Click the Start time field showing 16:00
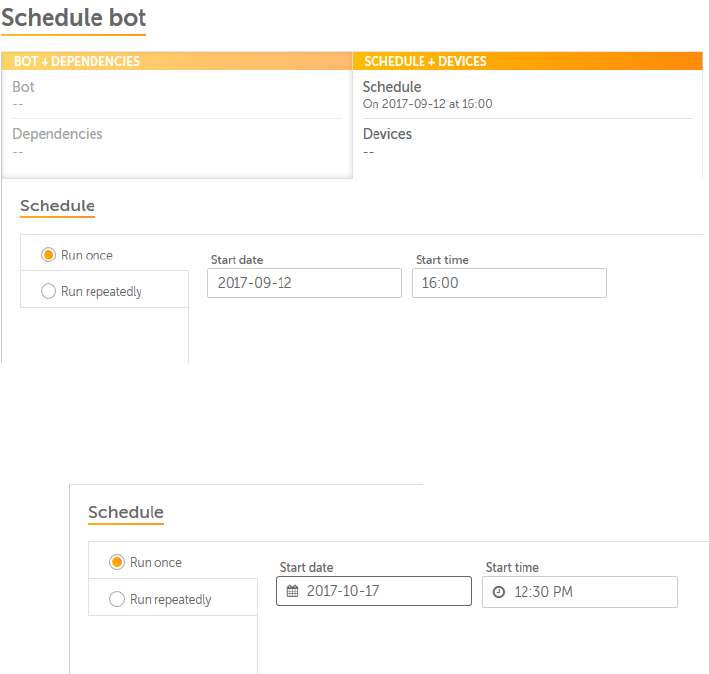 click(509, 283)
